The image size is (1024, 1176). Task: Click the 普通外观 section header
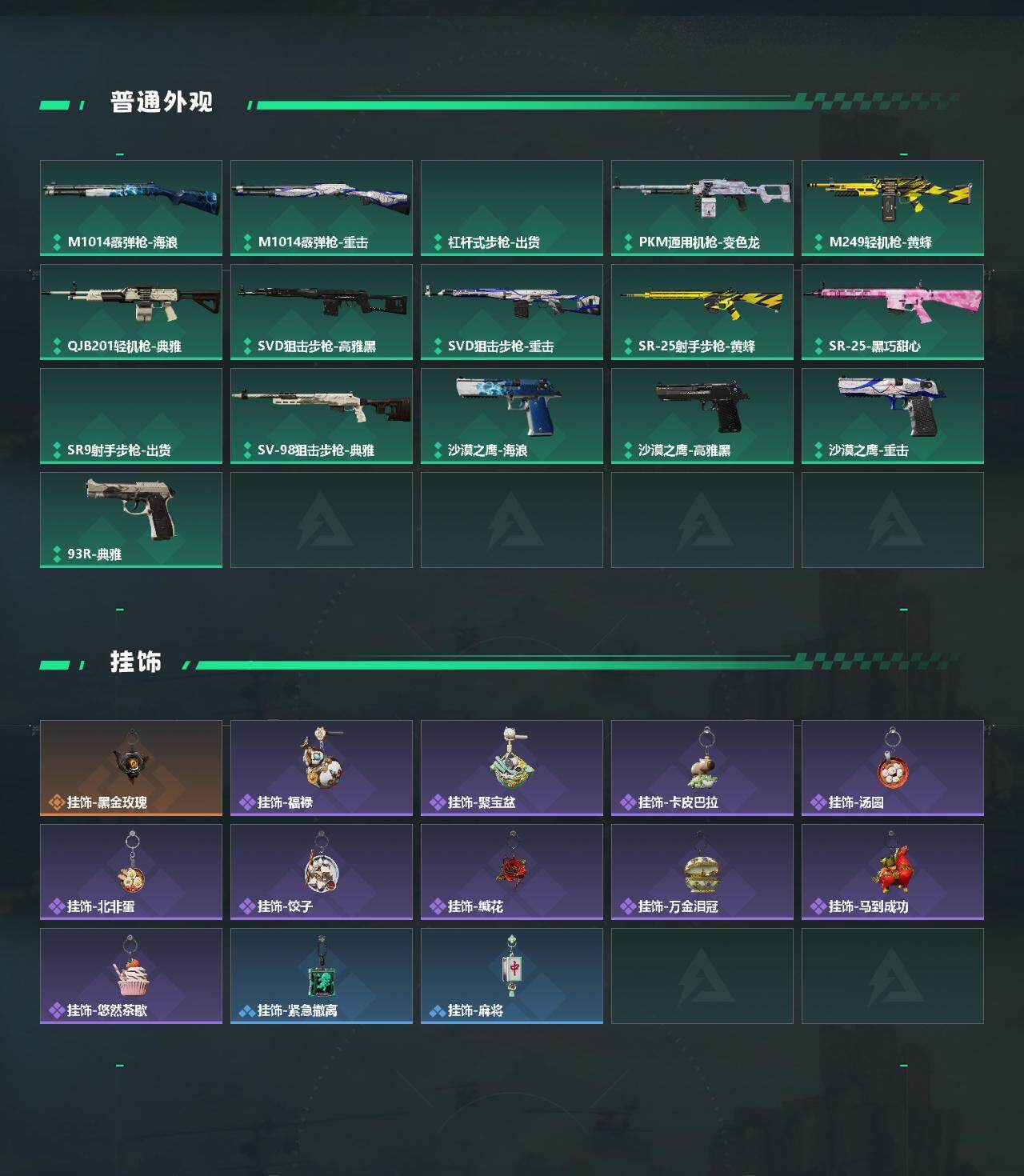[162, 102]
